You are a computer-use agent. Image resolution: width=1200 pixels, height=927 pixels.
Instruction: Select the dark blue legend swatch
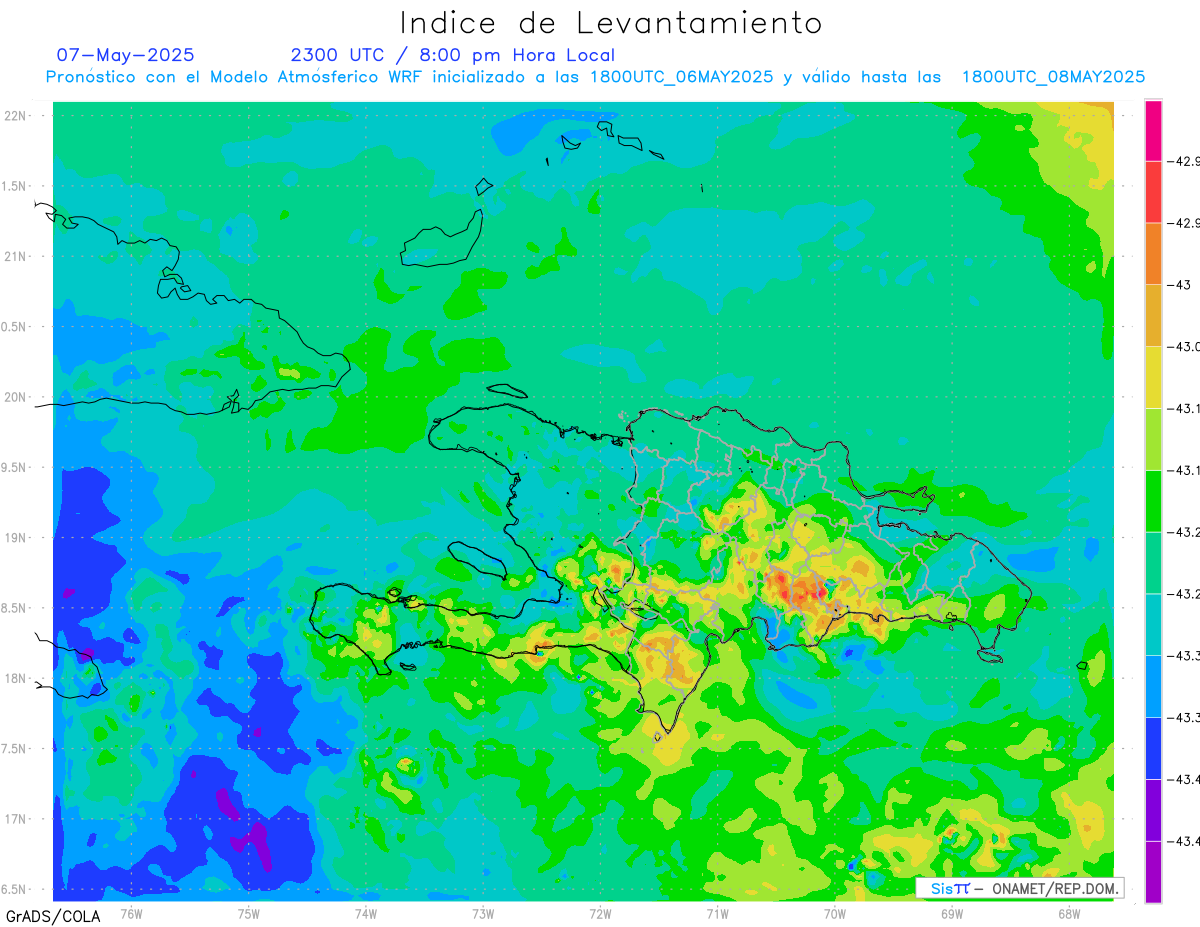pos(1153,748)
